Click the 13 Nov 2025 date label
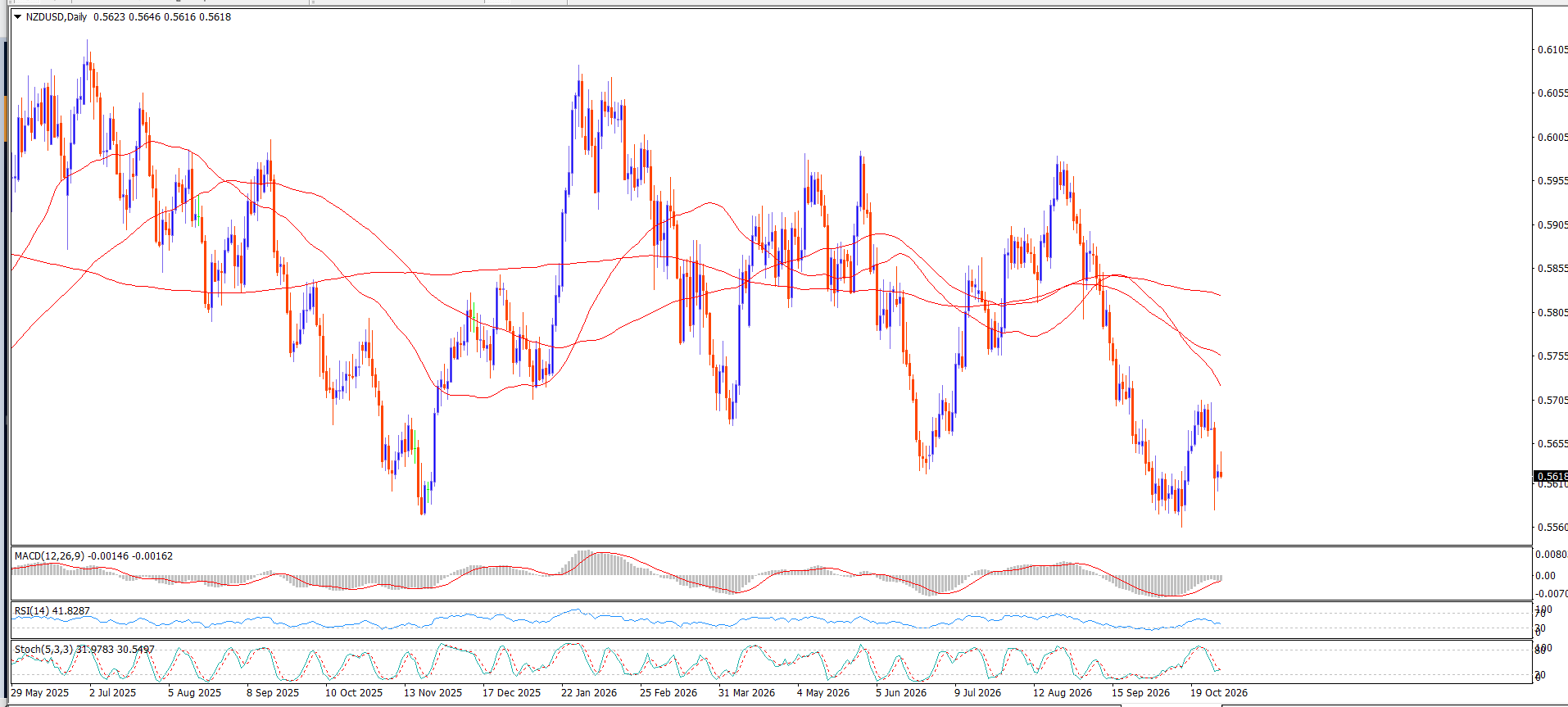Image resolution: width=1568 pixels, height=707 pixels. click(433, 693)
